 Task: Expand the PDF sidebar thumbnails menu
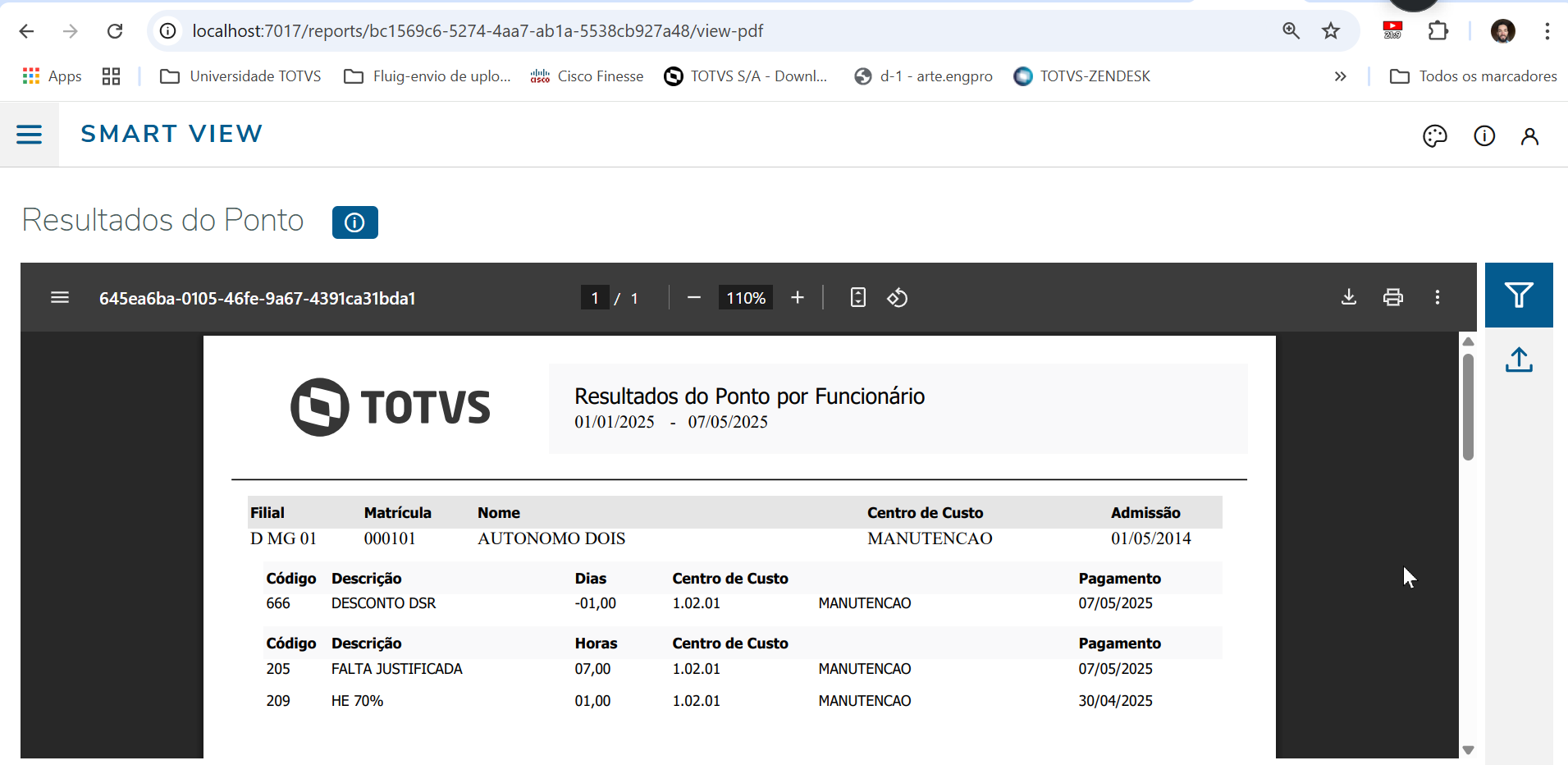click(x=60, y=297)
